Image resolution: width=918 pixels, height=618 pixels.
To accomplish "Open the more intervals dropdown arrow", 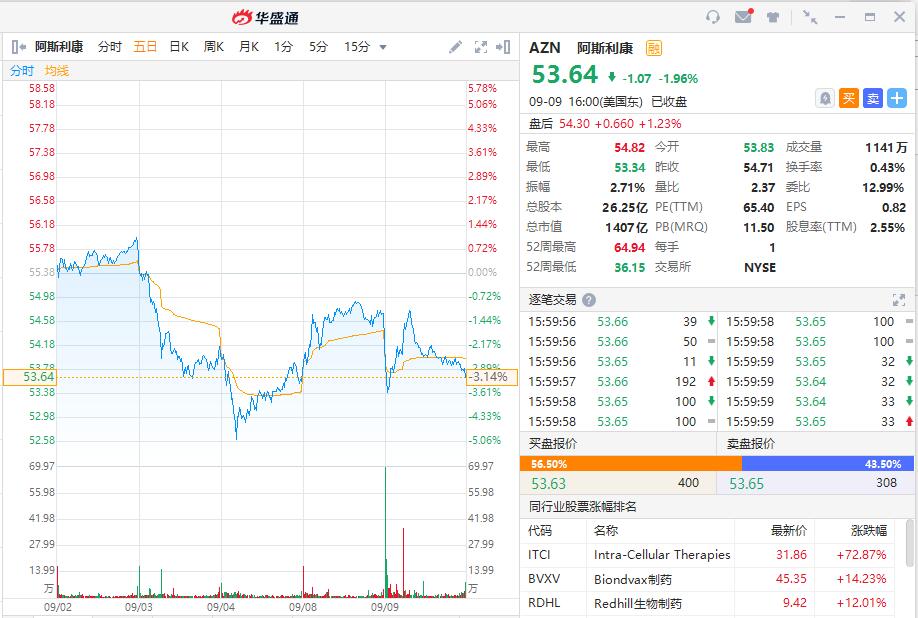I will 383,47.
